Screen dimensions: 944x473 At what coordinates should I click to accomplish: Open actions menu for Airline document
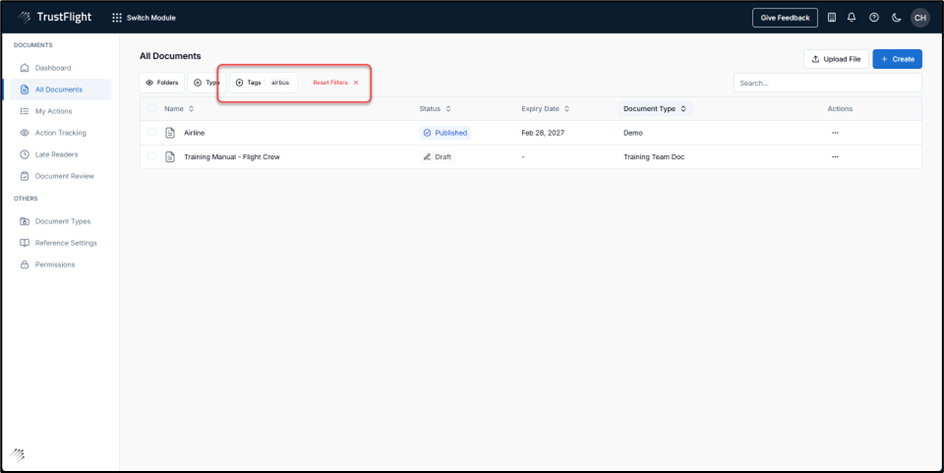(x=835, y=132)
